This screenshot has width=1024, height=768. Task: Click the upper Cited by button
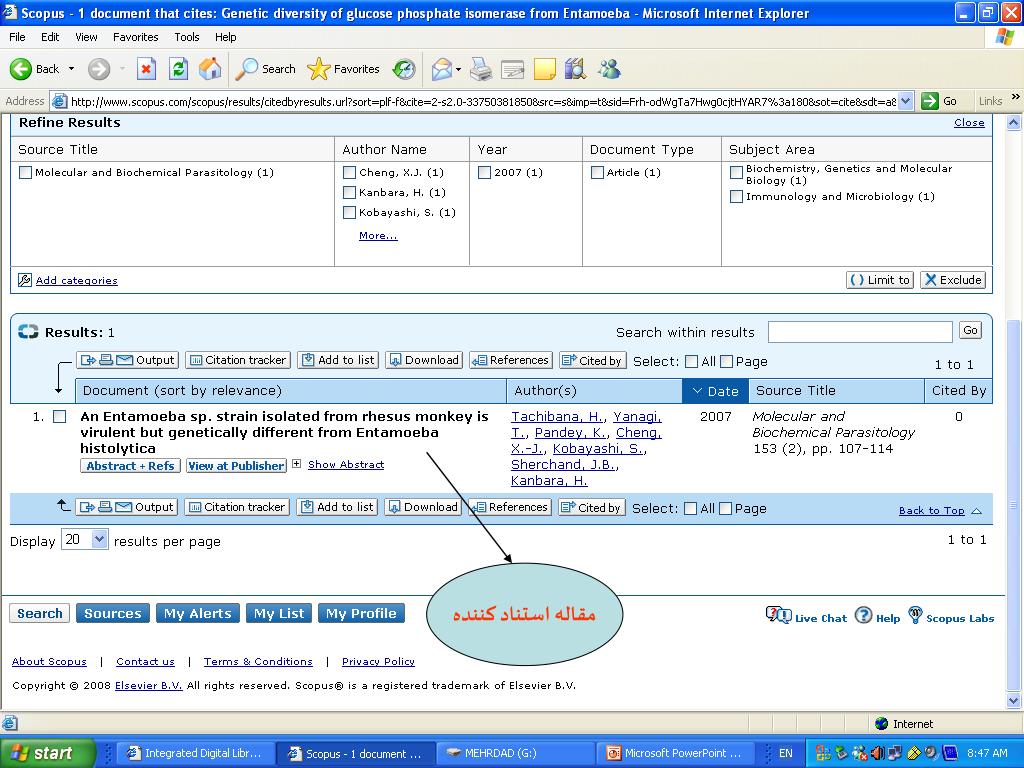point(593,360)
